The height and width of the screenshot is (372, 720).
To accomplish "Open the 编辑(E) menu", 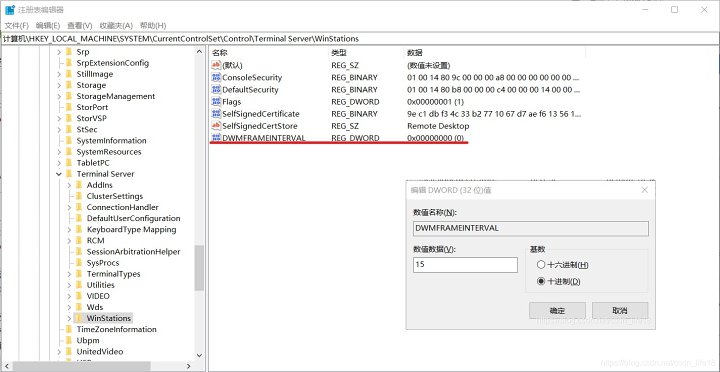I will pos(48,25).
